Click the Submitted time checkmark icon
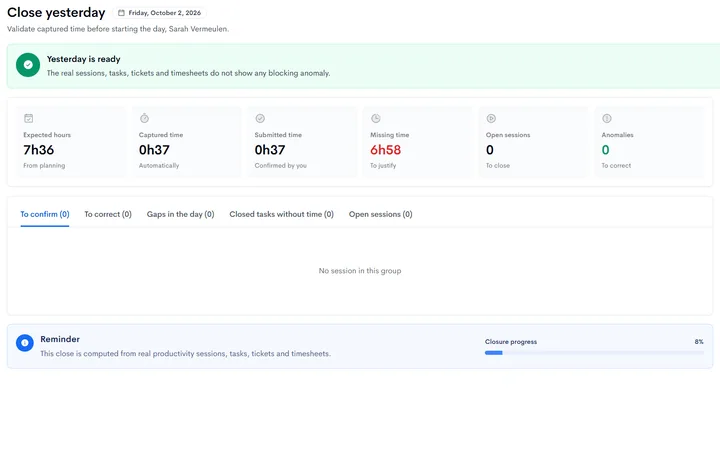The image size is (720, 450). tap(260, 118)
